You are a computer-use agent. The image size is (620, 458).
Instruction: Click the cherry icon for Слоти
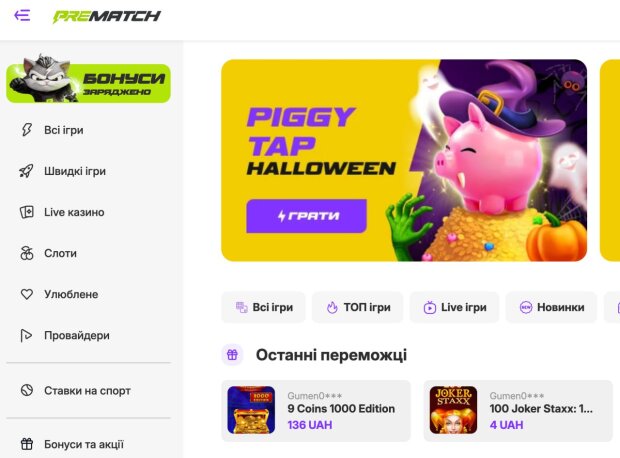(x=27, y=253)
